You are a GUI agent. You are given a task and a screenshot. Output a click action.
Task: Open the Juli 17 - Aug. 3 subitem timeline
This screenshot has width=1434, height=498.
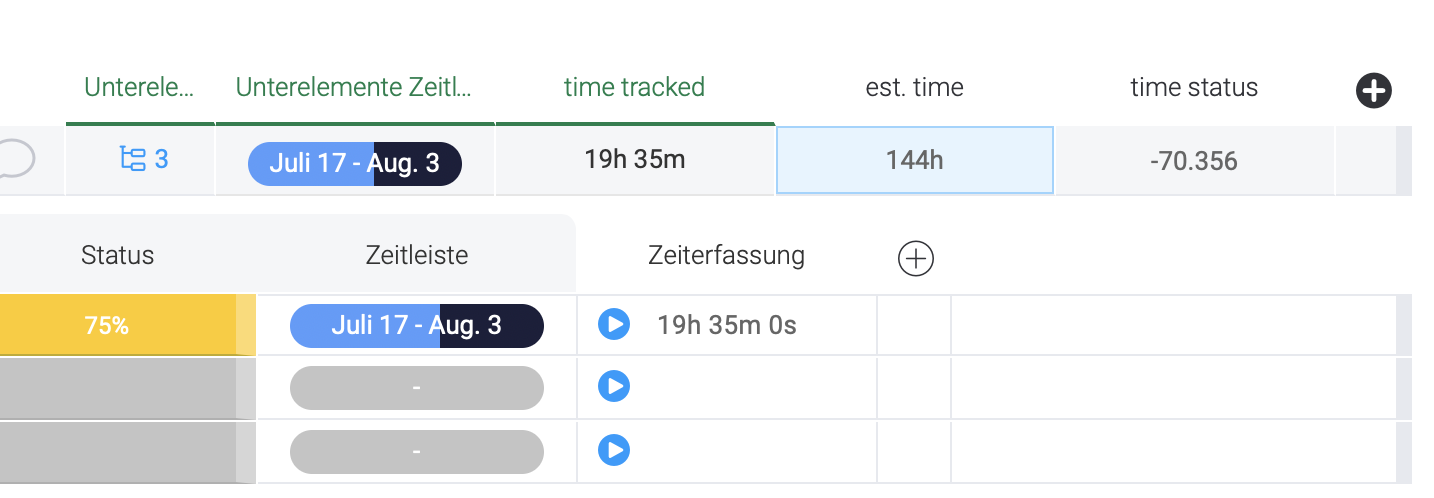point(417,326)
